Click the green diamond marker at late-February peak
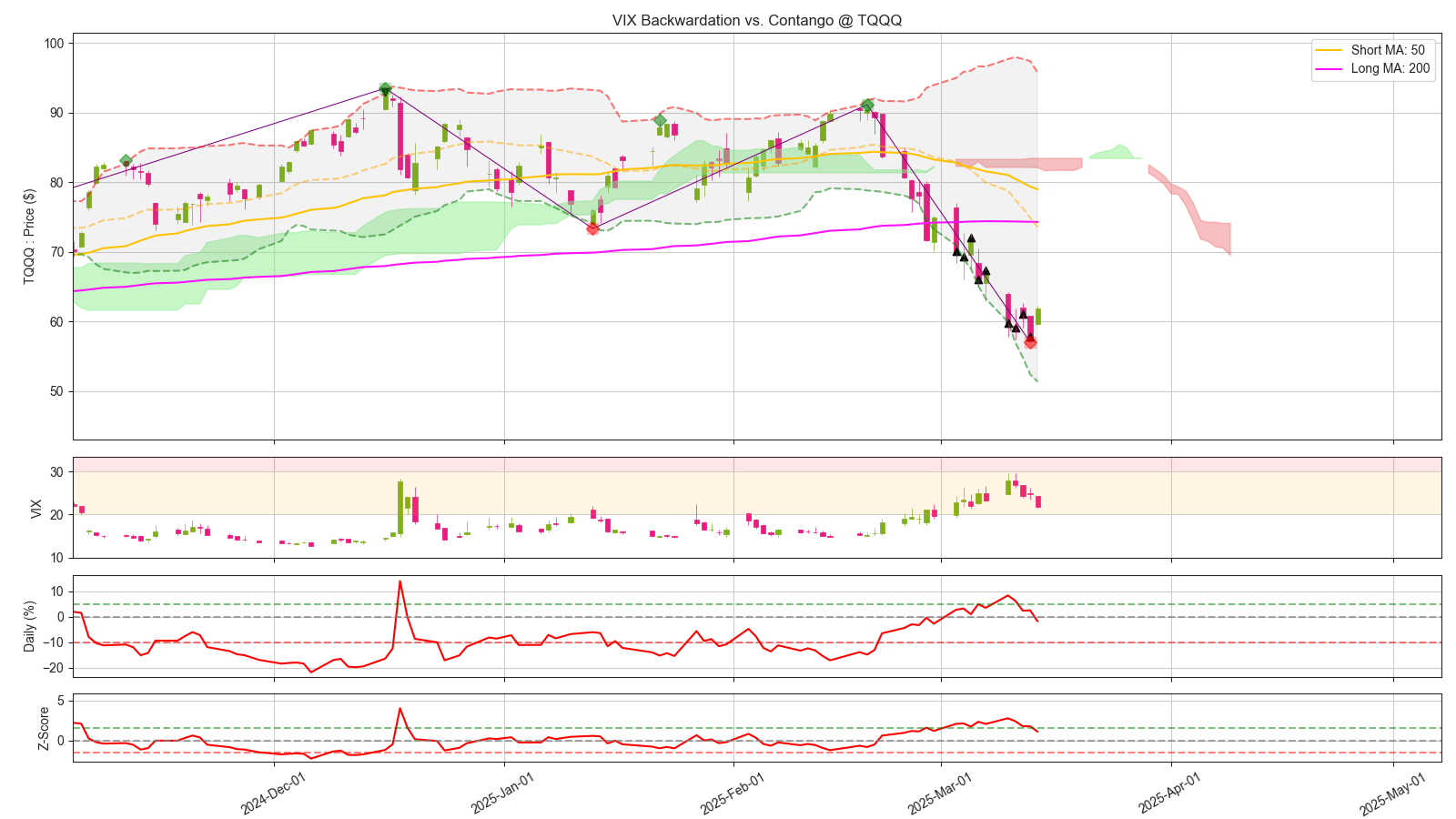This screenshot has height=819, width=1456. (x=867, y=106)
